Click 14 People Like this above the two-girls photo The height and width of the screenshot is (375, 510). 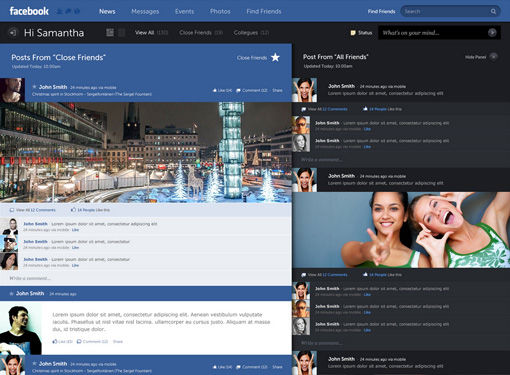[382, 109]
